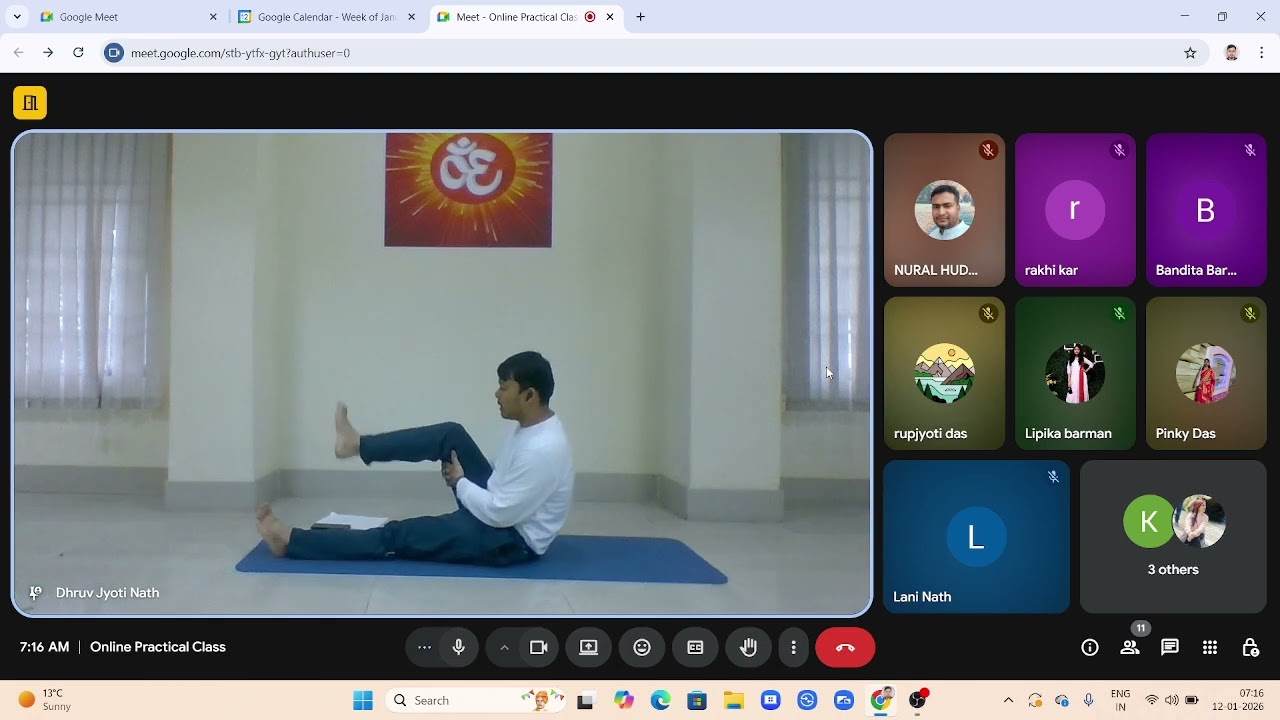Open the emoji reactions button

[642, 647]
